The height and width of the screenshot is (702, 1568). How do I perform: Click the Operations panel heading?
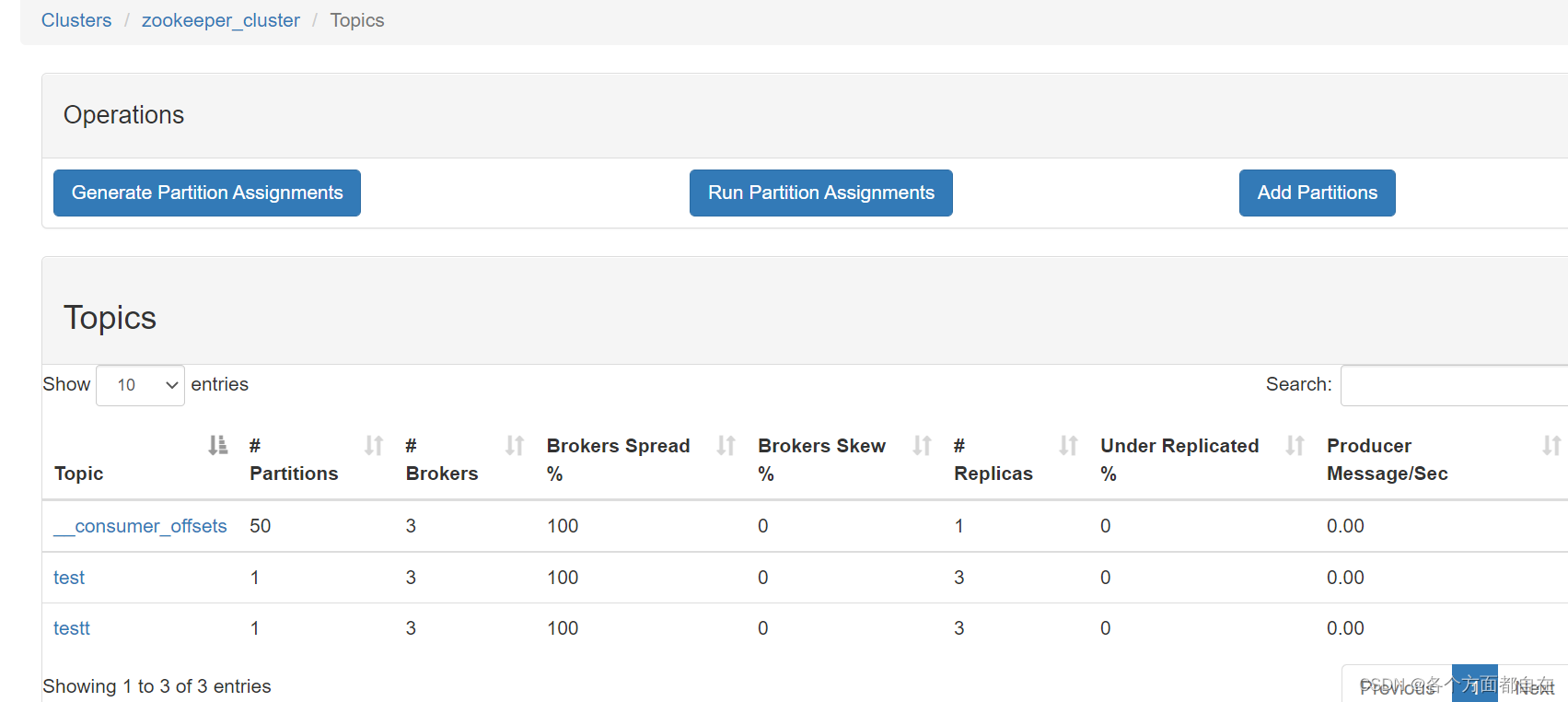point(123,115)
